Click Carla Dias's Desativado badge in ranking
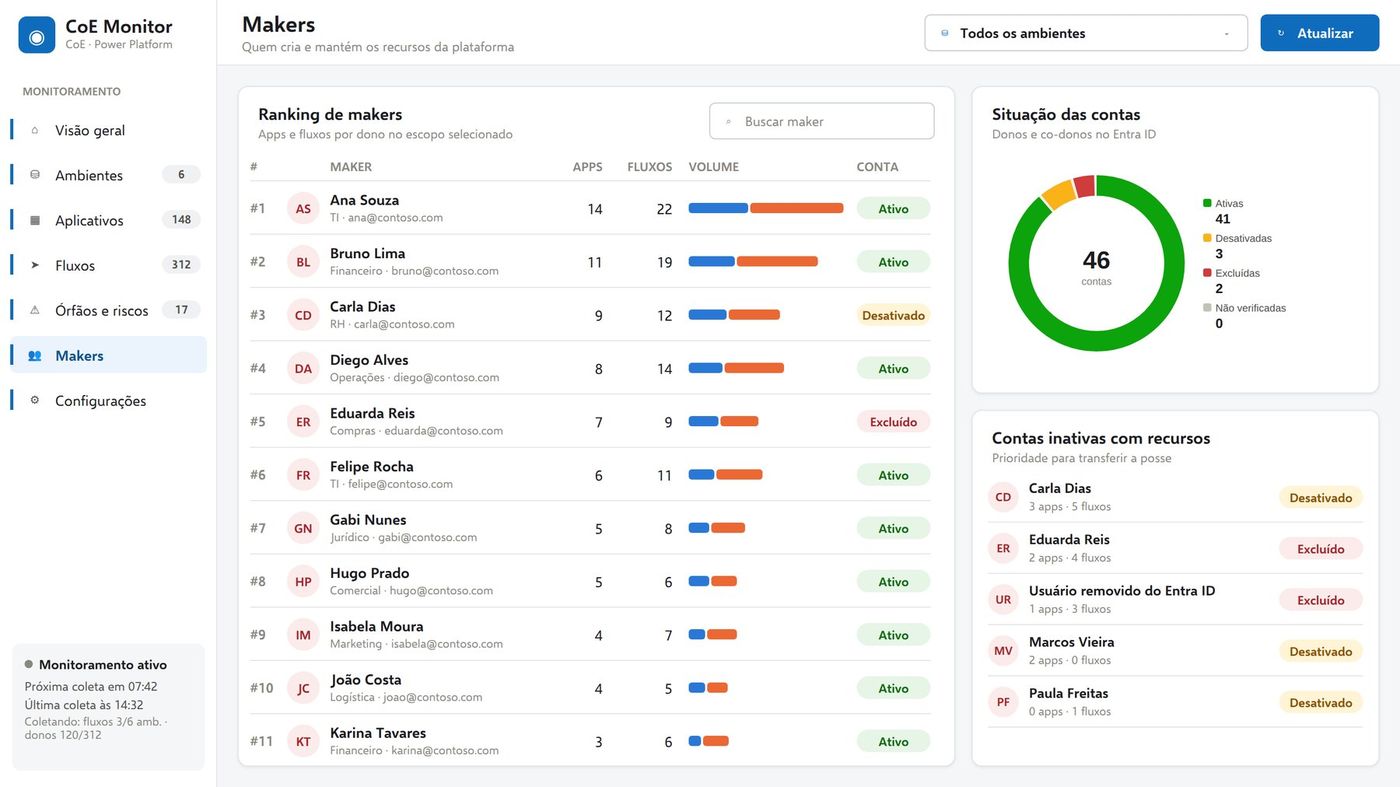The height and width of the screenshot is (787, 1400). pos(893,315)
